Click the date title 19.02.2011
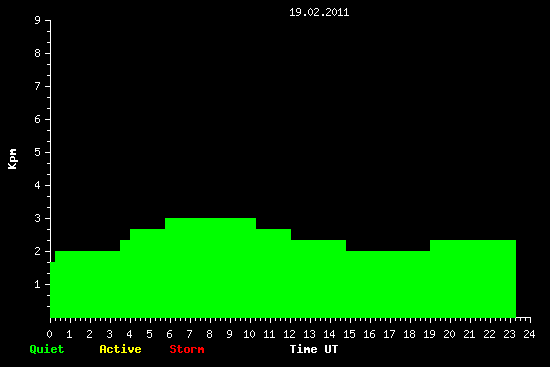This screenshot has height=367, width=550. 319,13
